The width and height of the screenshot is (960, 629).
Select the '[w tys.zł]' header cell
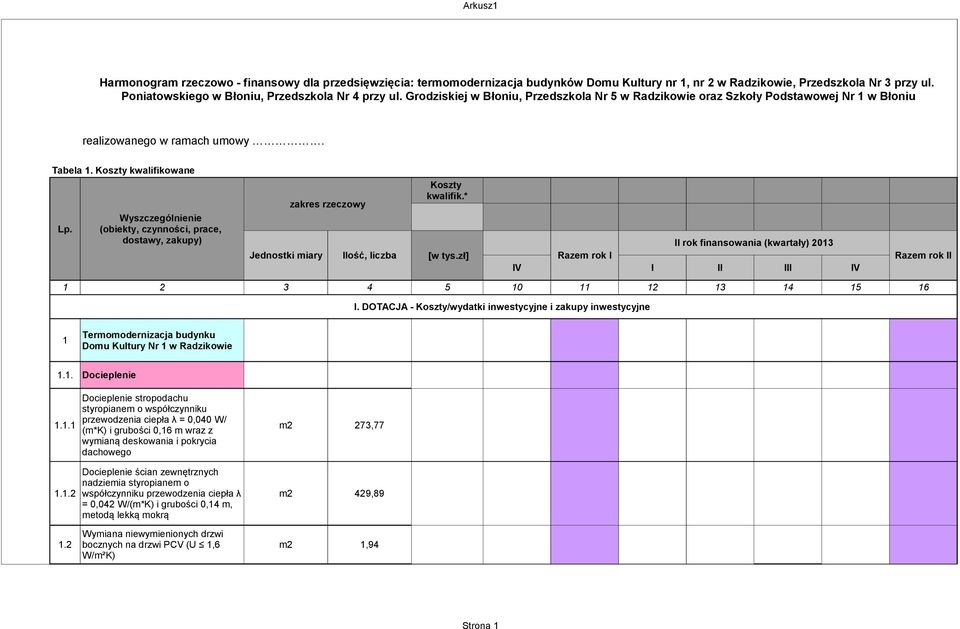[x=448, y=255]
